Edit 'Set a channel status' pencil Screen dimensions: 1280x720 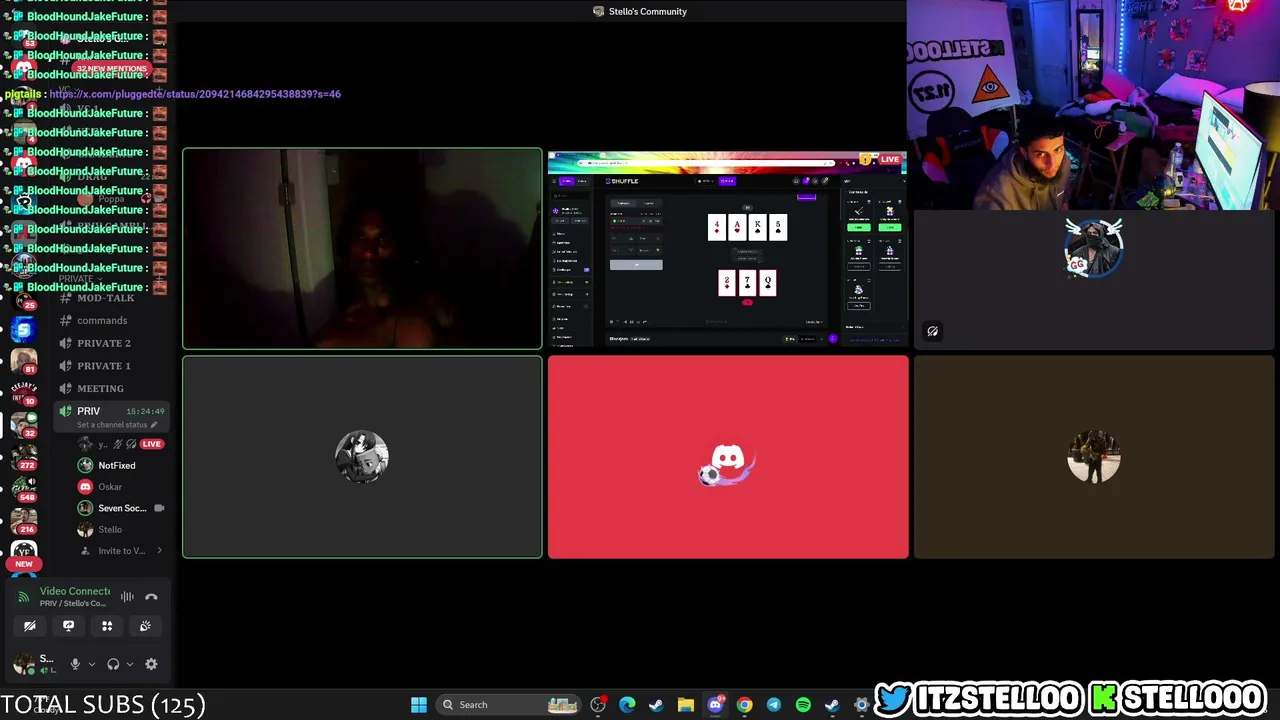coord(153,425)
